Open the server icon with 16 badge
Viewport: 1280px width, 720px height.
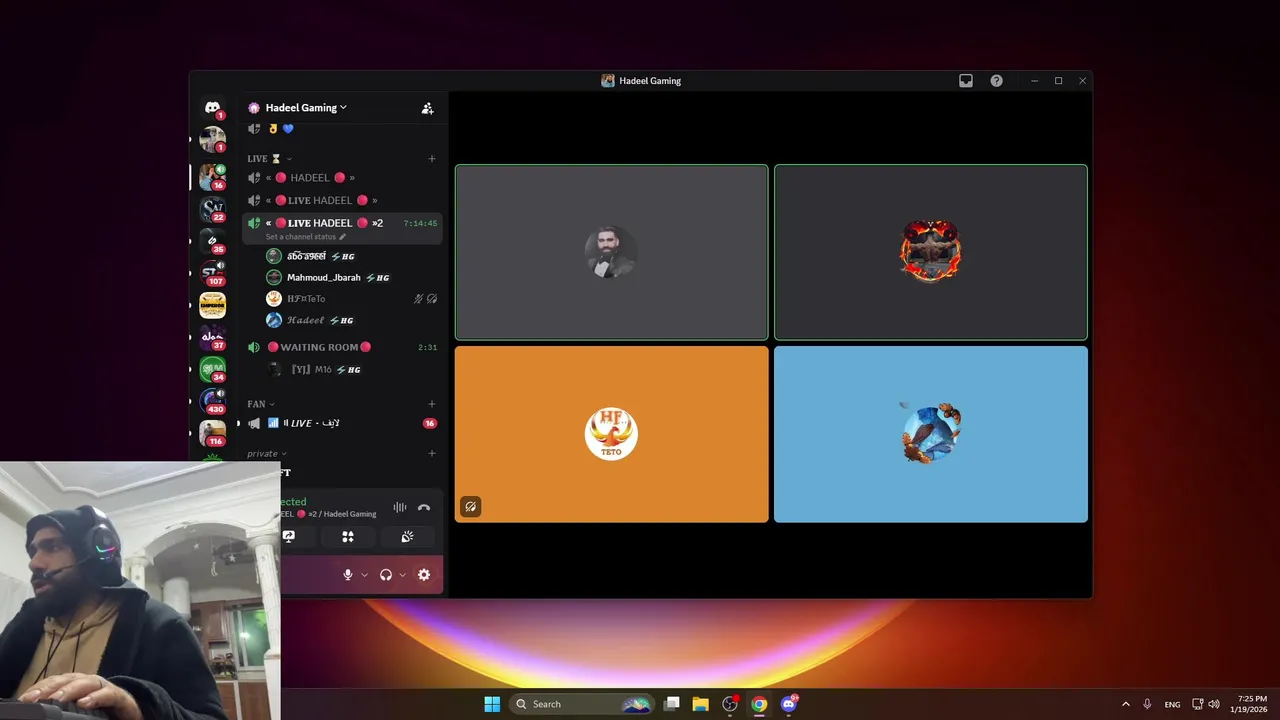(212, 177)
